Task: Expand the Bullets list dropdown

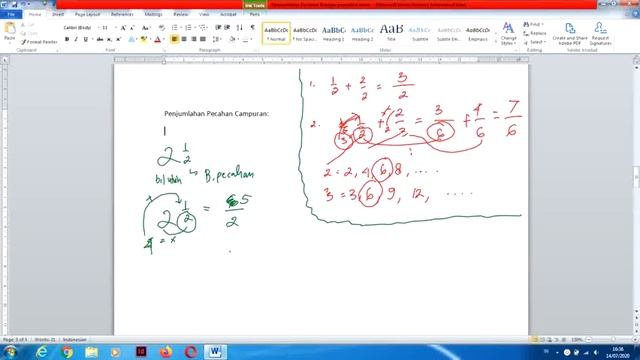Action: (x=180, y=27)
